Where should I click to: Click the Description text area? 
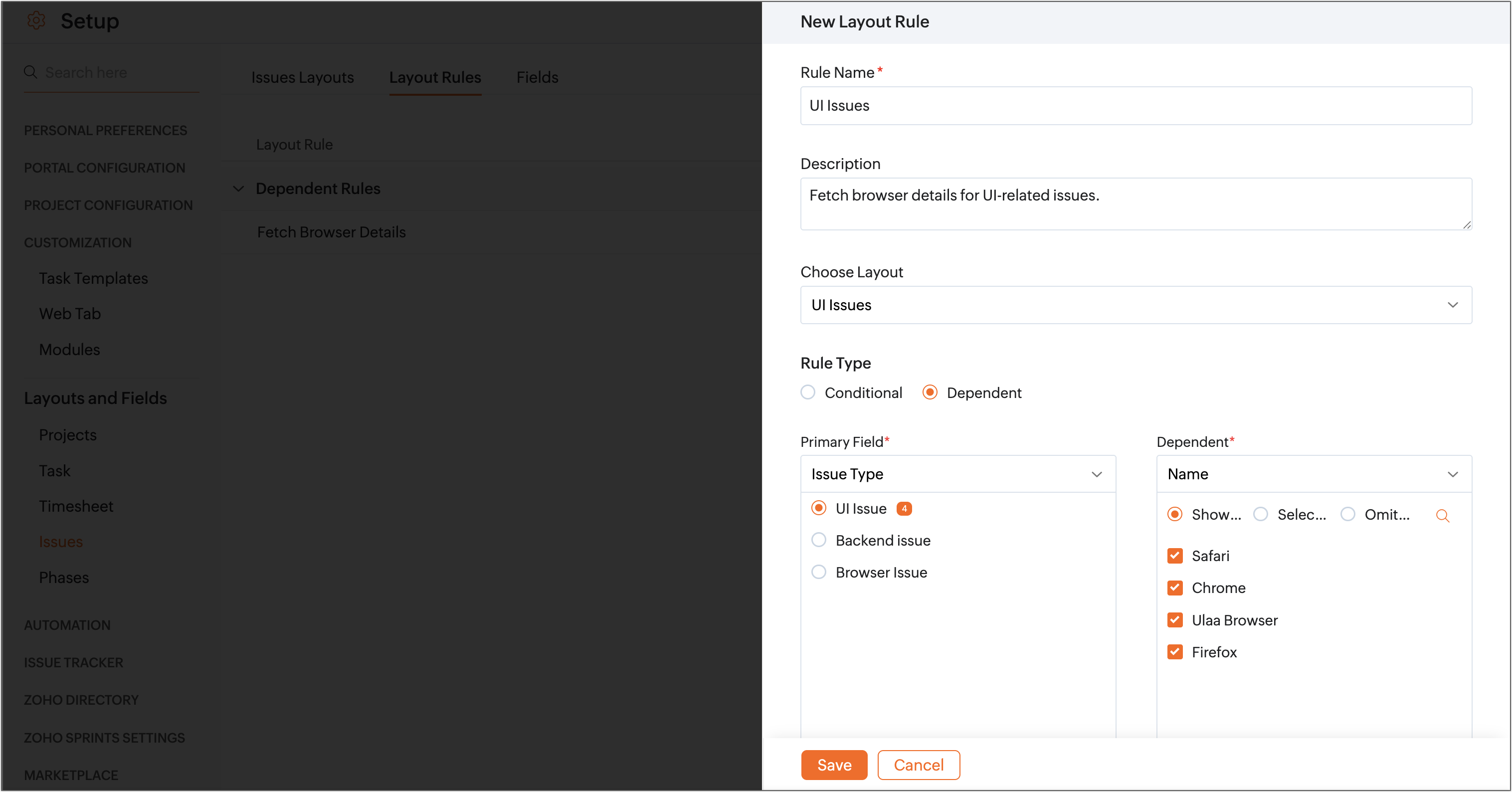(1136, 203)
